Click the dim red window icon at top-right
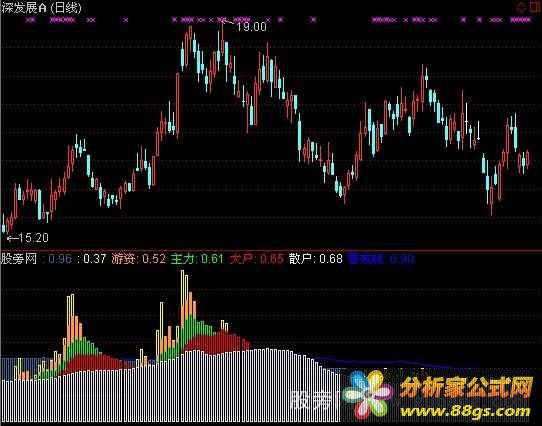 pos(535,7)
